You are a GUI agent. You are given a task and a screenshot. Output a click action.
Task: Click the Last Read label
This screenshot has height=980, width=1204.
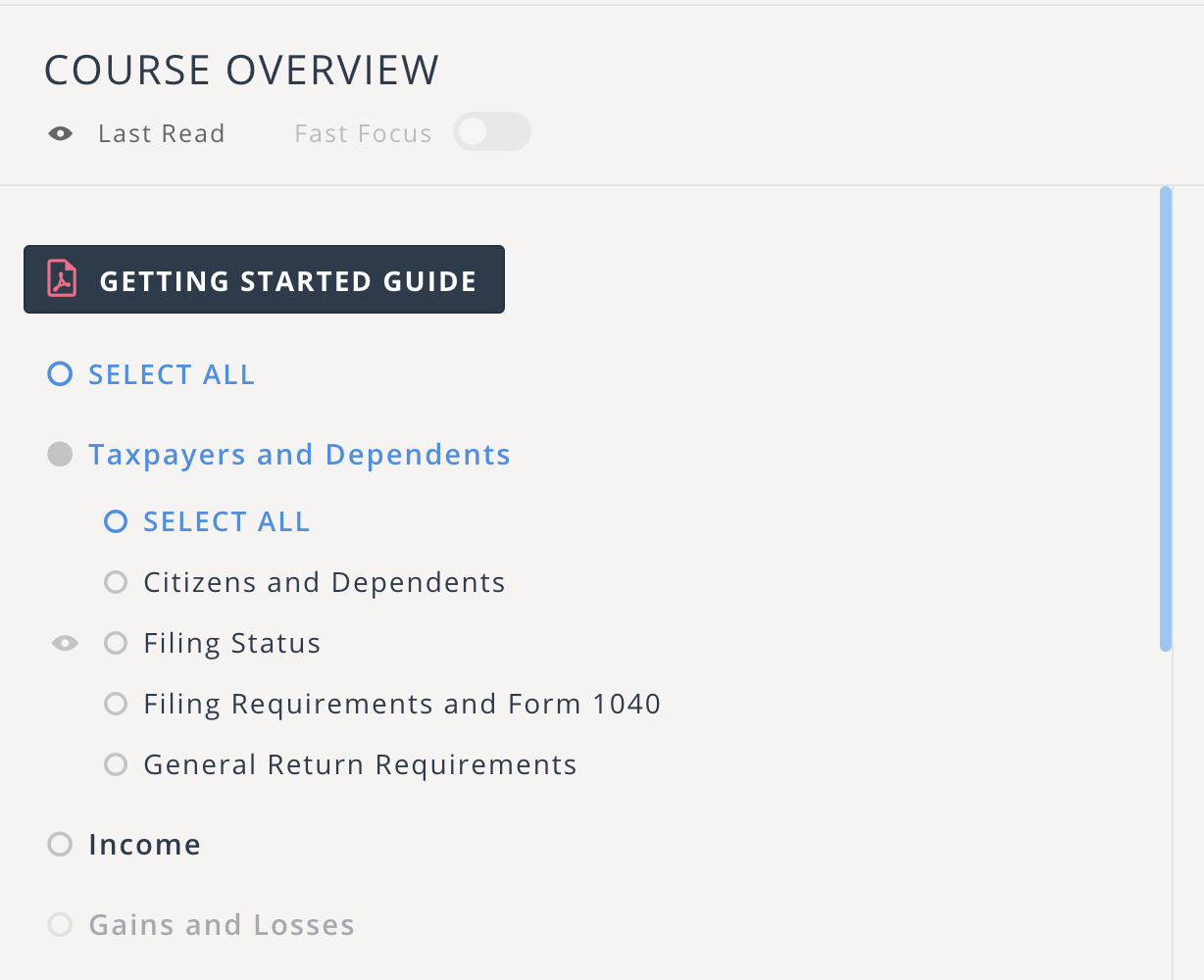coord(161,132)
